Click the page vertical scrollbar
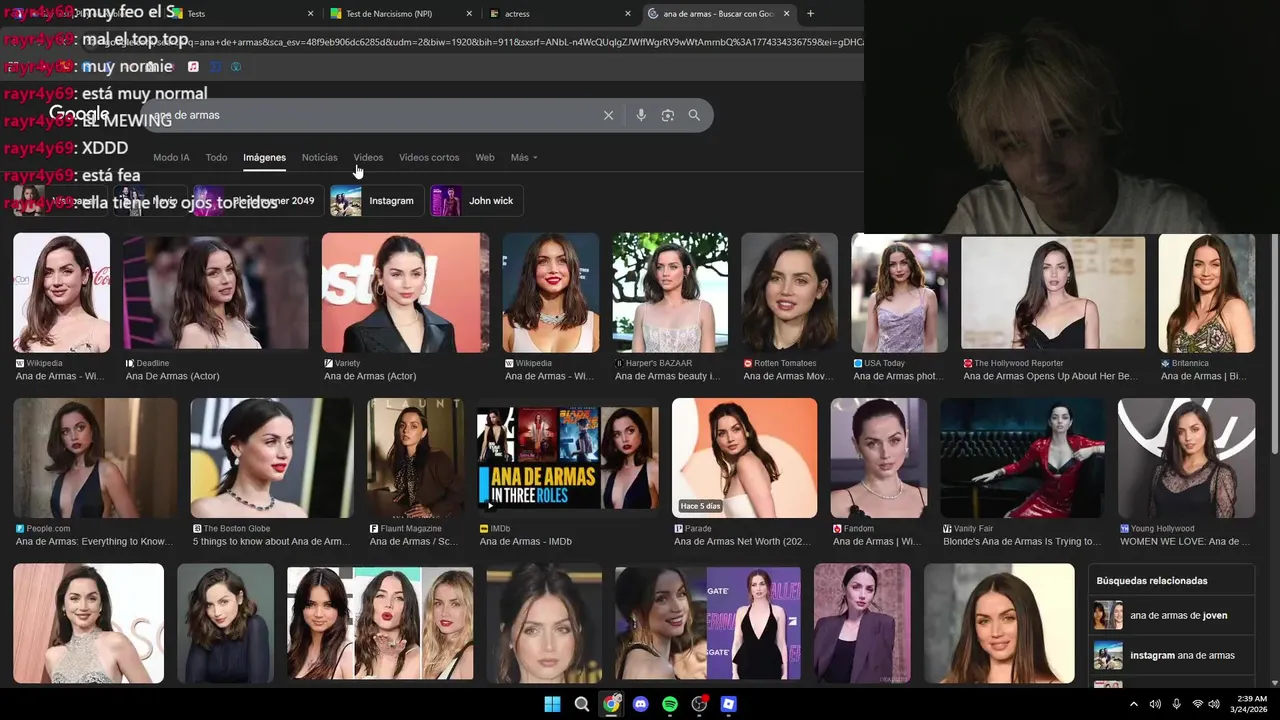The height and width of the screenshot is (720, 1280). [x=1274, y=345]
